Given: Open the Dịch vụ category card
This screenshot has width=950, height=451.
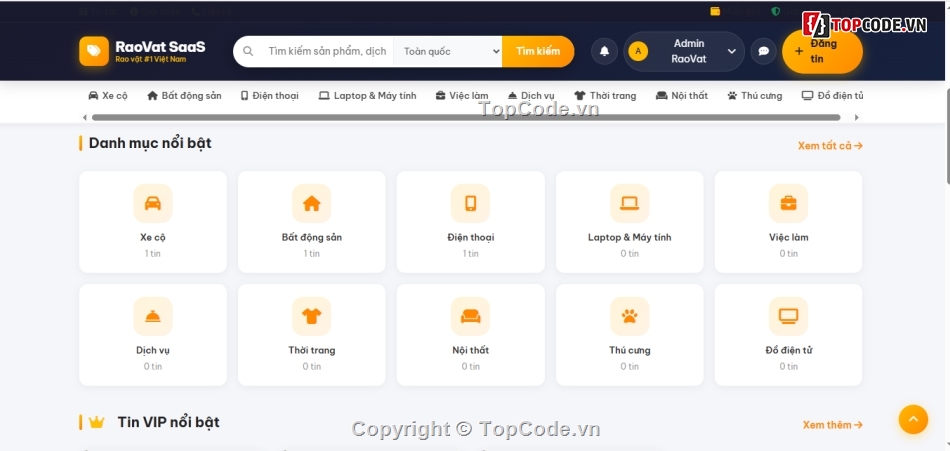Looking at the screenshot, I should pyautogui.click(x=153, y=335).
